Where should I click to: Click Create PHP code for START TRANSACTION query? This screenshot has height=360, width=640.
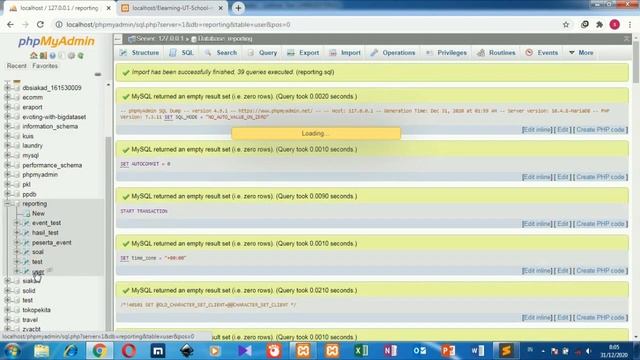[600, 224]
